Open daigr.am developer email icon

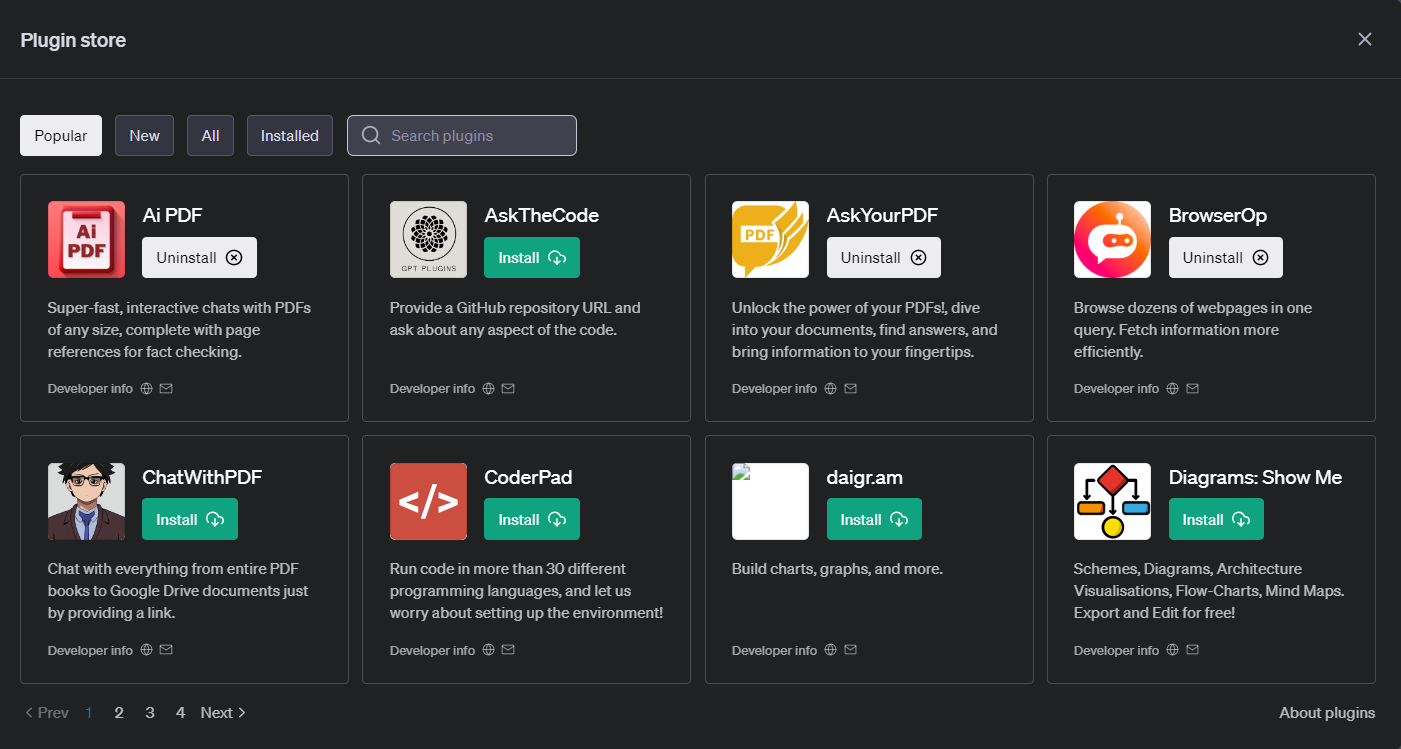point(850,650)
